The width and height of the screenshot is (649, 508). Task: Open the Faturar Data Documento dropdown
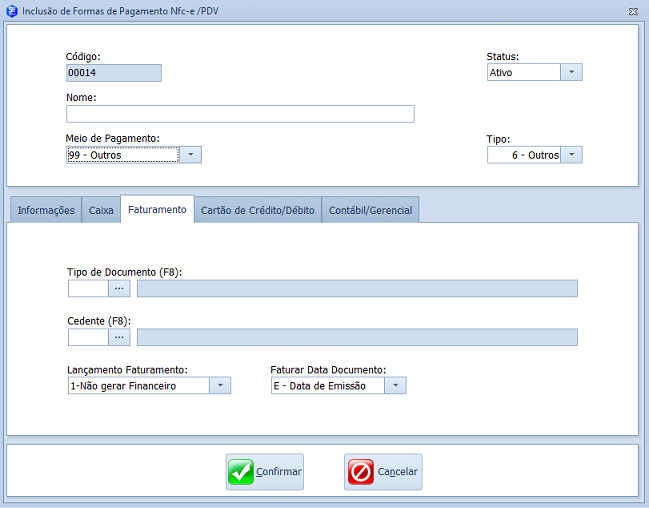(x=396, y=386)
